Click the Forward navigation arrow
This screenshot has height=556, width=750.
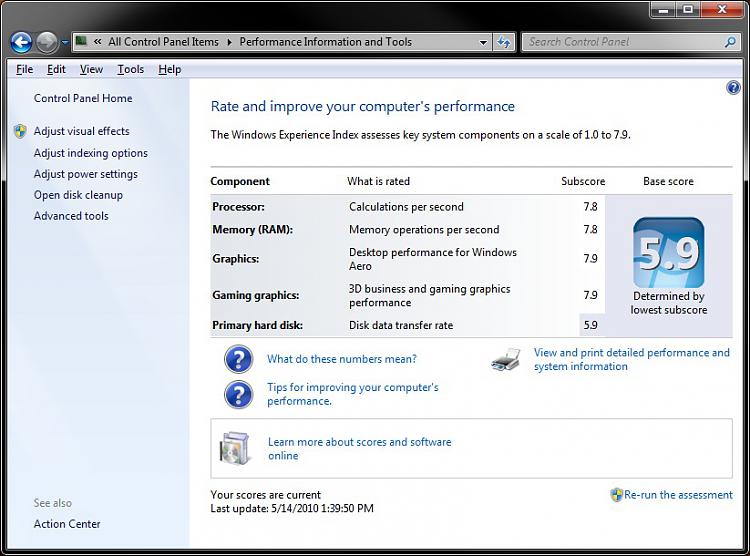pyautogui.click(x=46, y=43)
